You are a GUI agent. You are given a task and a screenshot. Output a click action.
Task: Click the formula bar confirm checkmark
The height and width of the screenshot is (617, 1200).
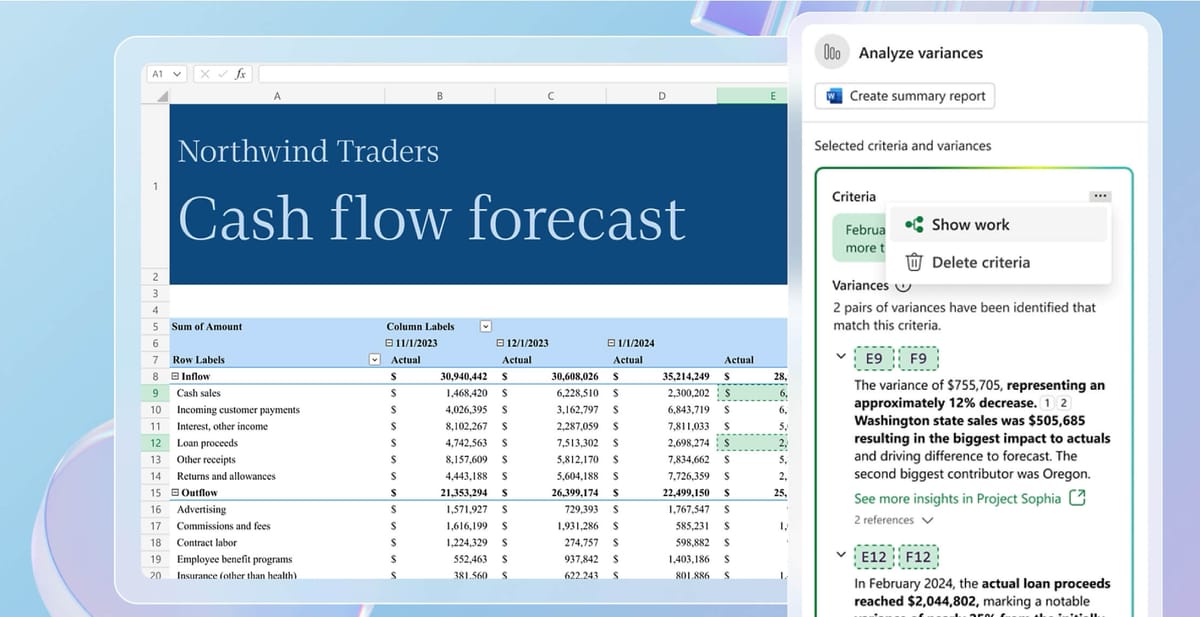(x=222, y=74)
